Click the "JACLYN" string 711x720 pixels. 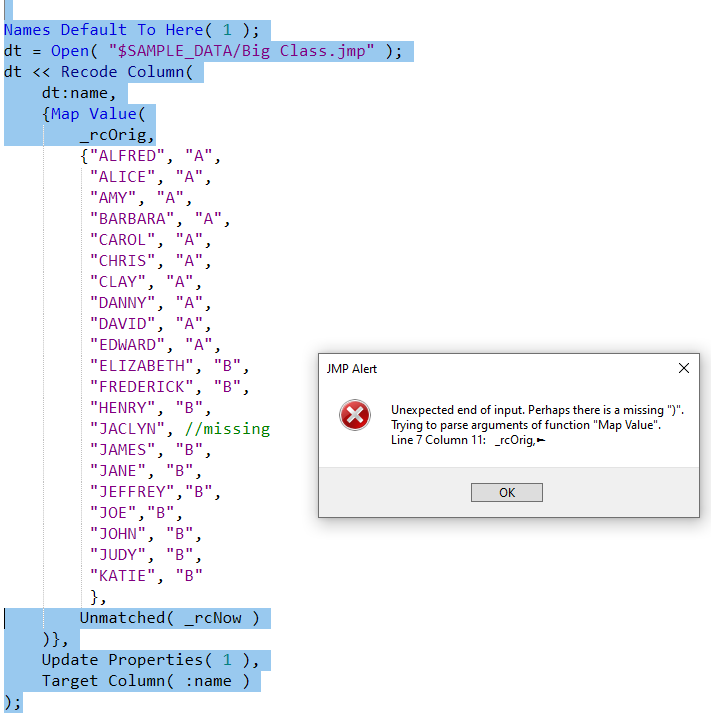point(127,429)
